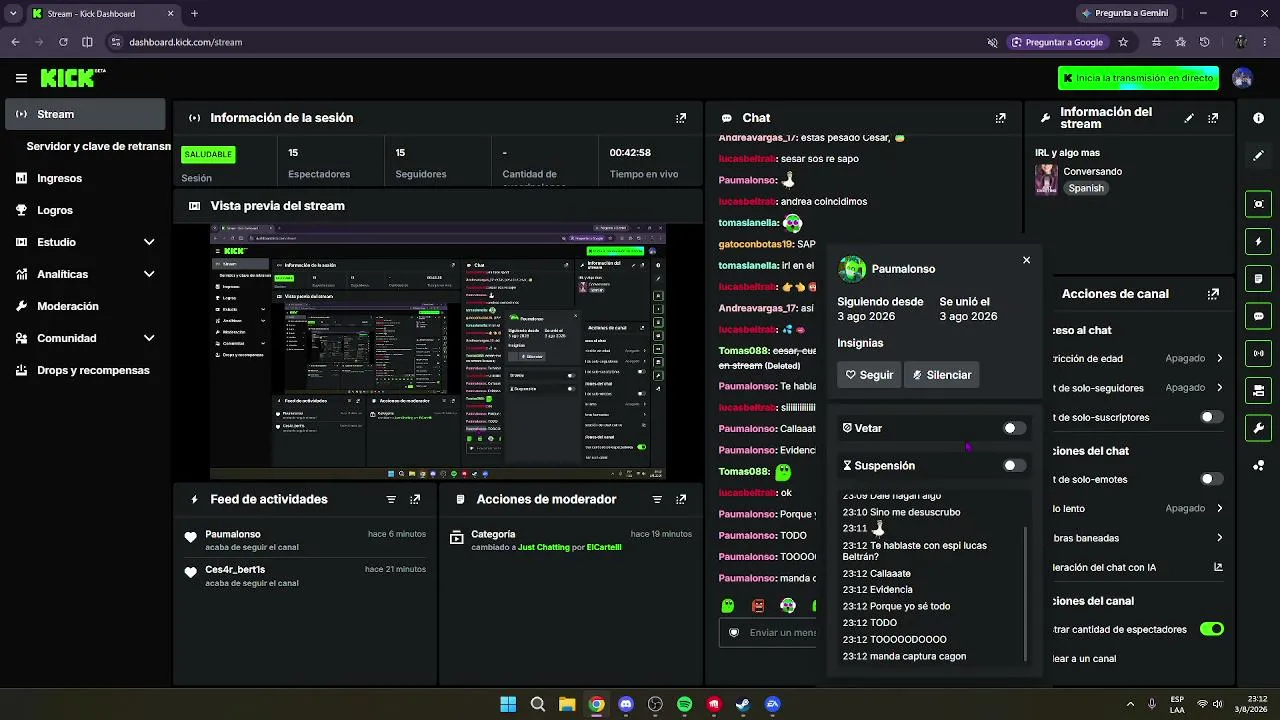Click Inicia la transmisión en directo button

coord(1139,78)
